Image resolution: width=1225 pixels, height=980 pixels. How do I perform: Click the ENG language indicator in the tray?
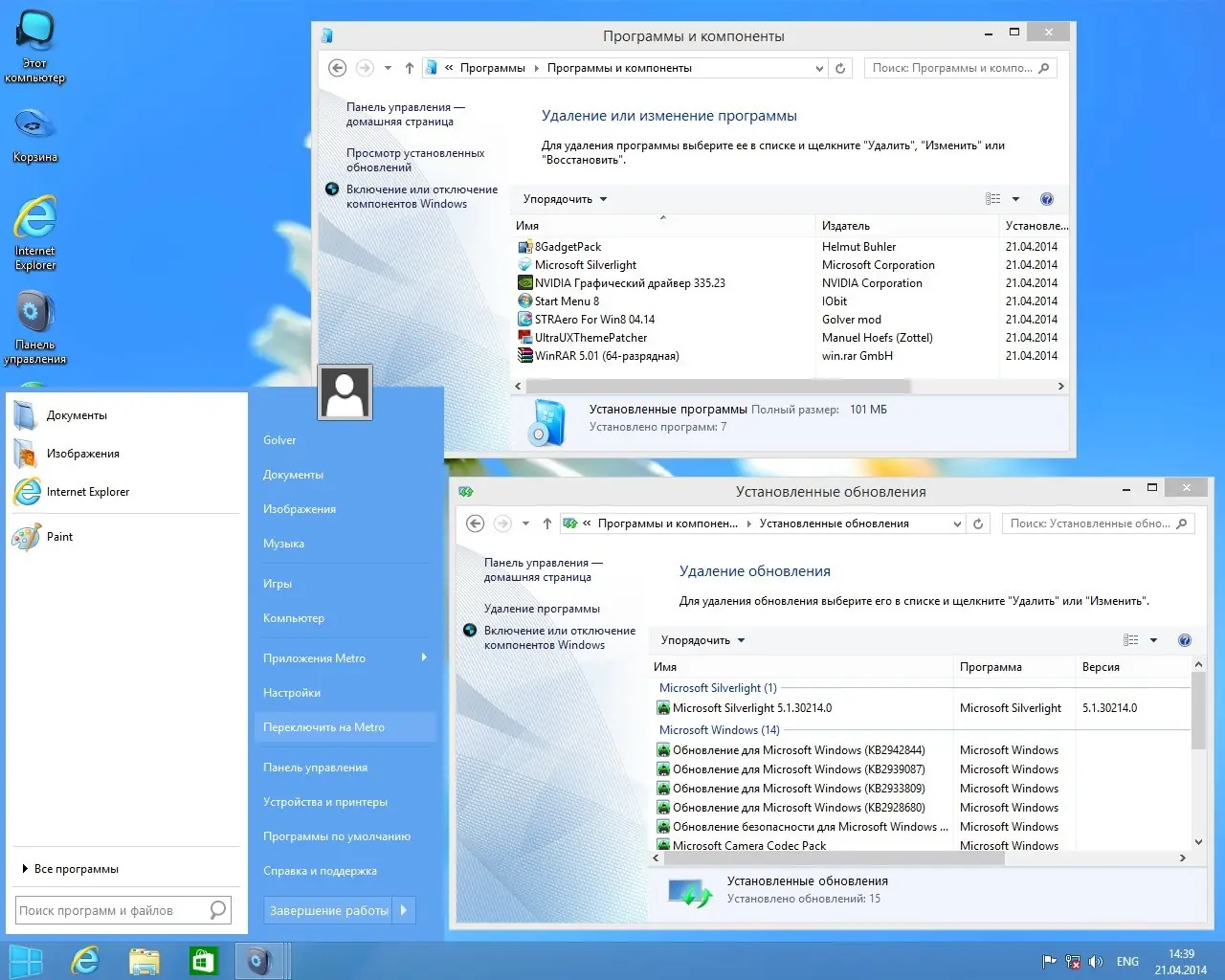coord(1127,962)
